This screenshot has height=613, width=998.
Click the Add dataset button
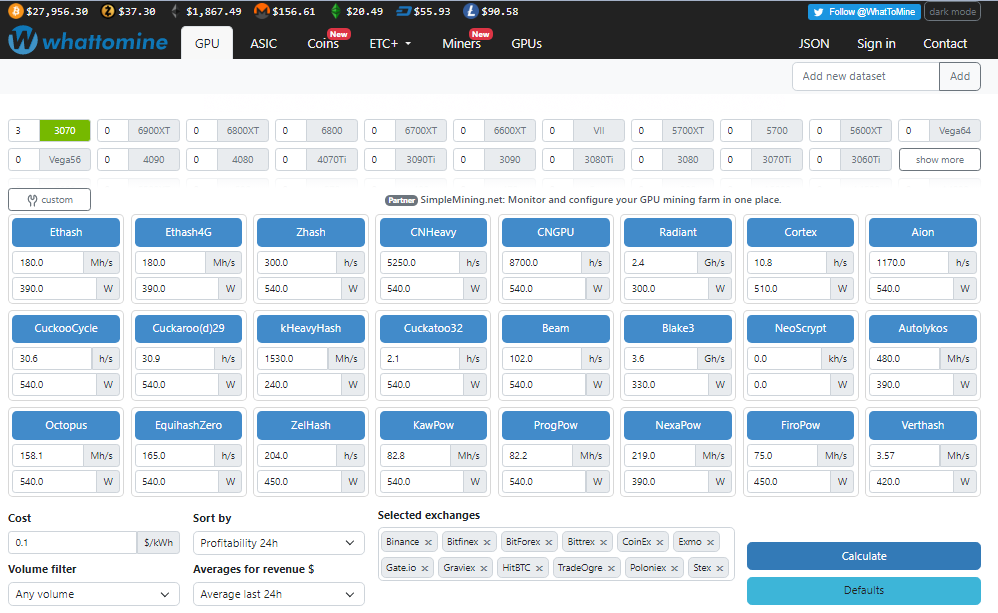(x=959, y=76)
